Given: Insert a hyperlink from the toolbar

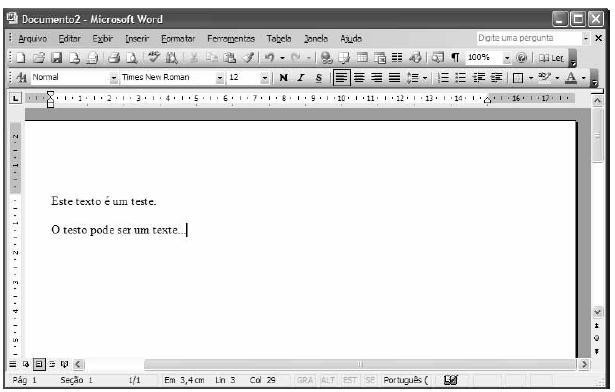Looking at the screenshot, I should click(x=326, y=58).
